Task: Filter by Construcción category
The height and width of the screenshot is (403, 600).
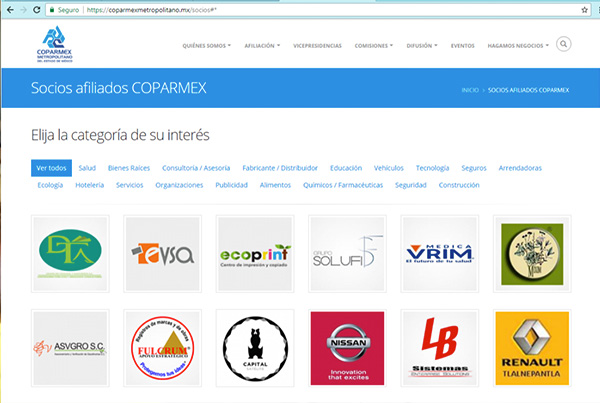Action: [459, 185]
